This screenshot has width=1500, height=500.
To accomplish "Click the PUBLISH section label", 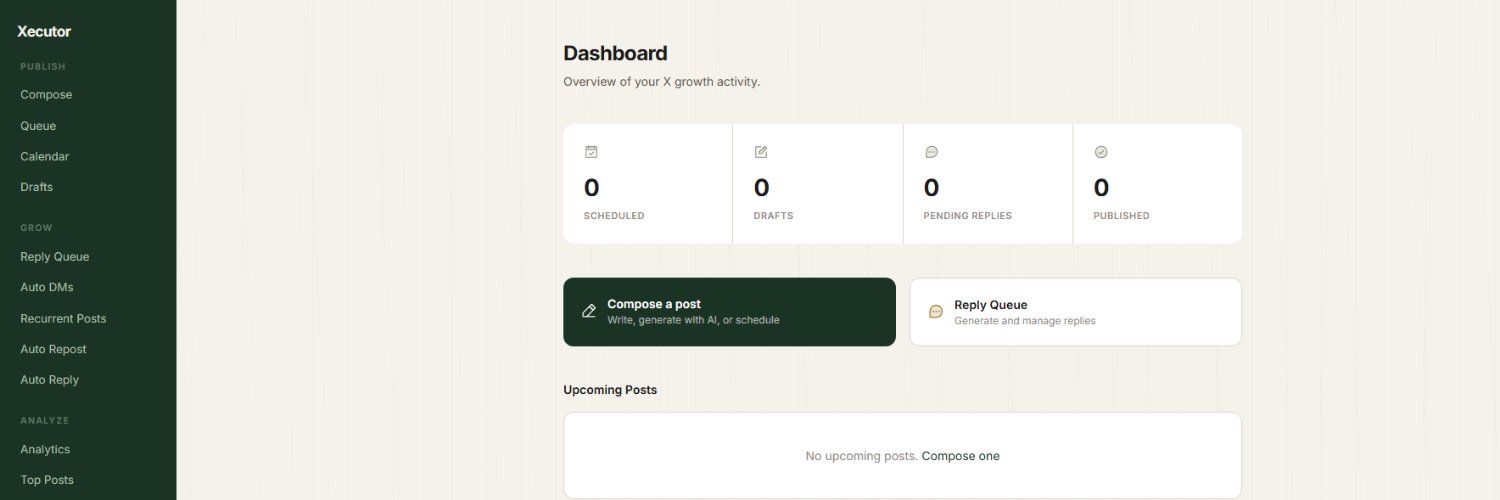I will pyautogui.click(x=43, y=67).
